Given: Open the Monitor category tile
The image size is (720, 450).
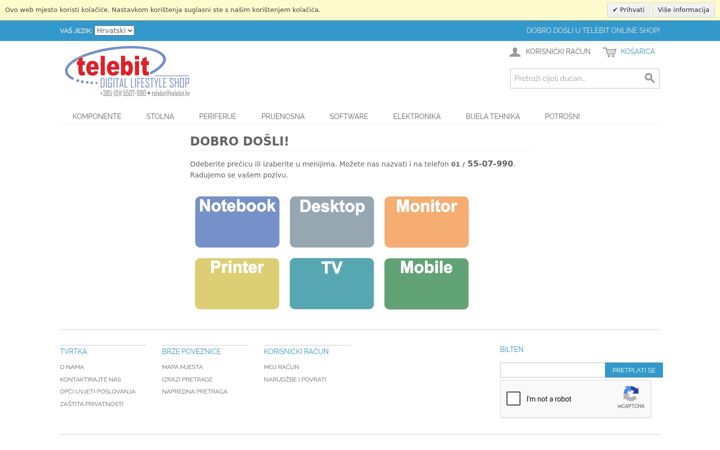Looking at the screenshot, I should [427, 222].
